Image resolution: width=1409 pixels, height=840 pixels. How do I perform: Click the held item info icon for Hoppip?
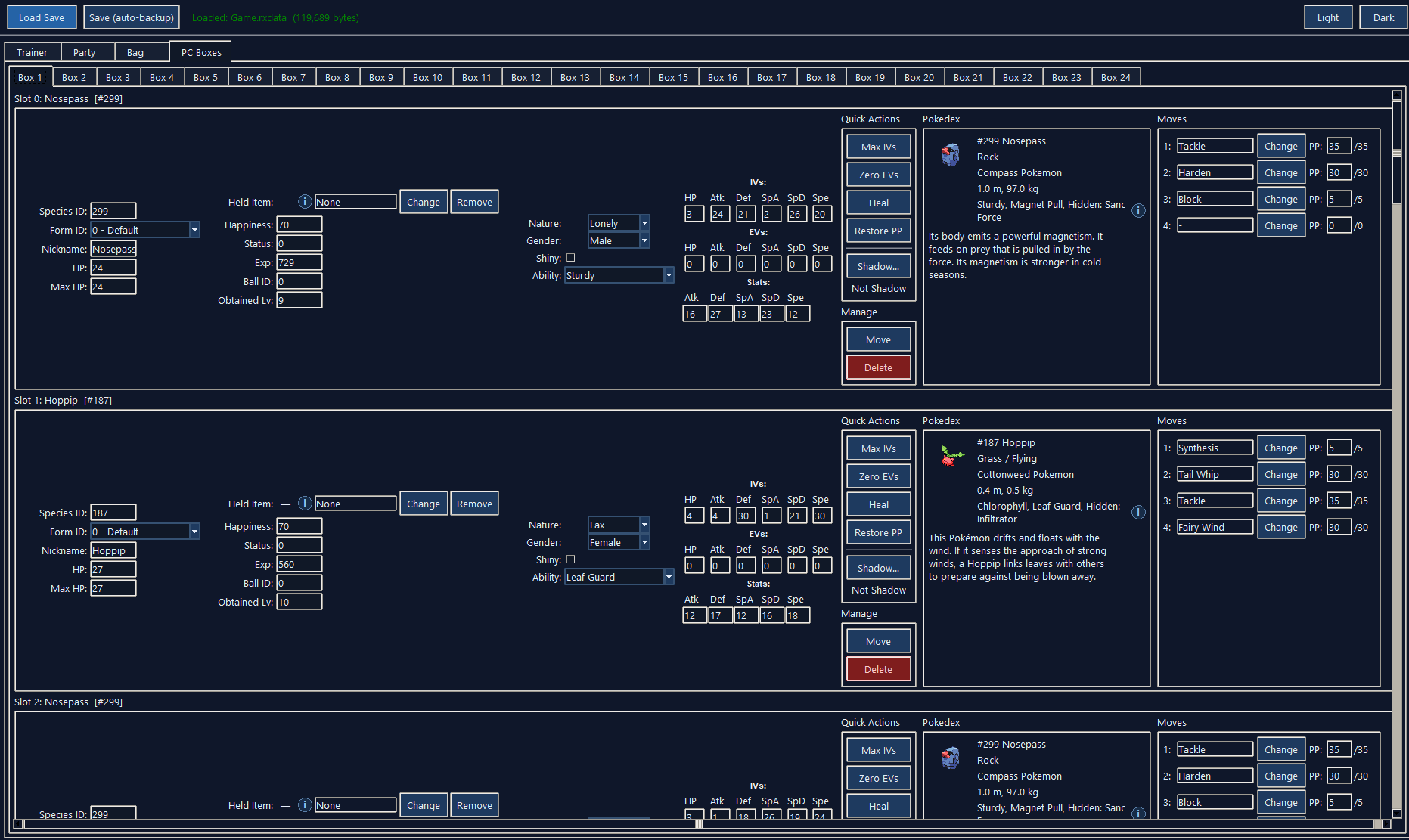click(x=305, y=504)
